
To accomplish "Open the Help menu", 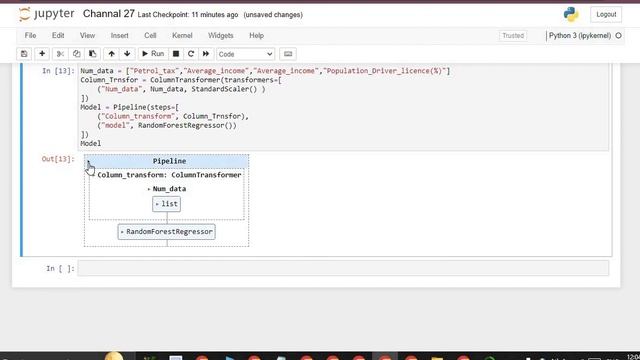I will pyautogui.click(x=256, y=36).
